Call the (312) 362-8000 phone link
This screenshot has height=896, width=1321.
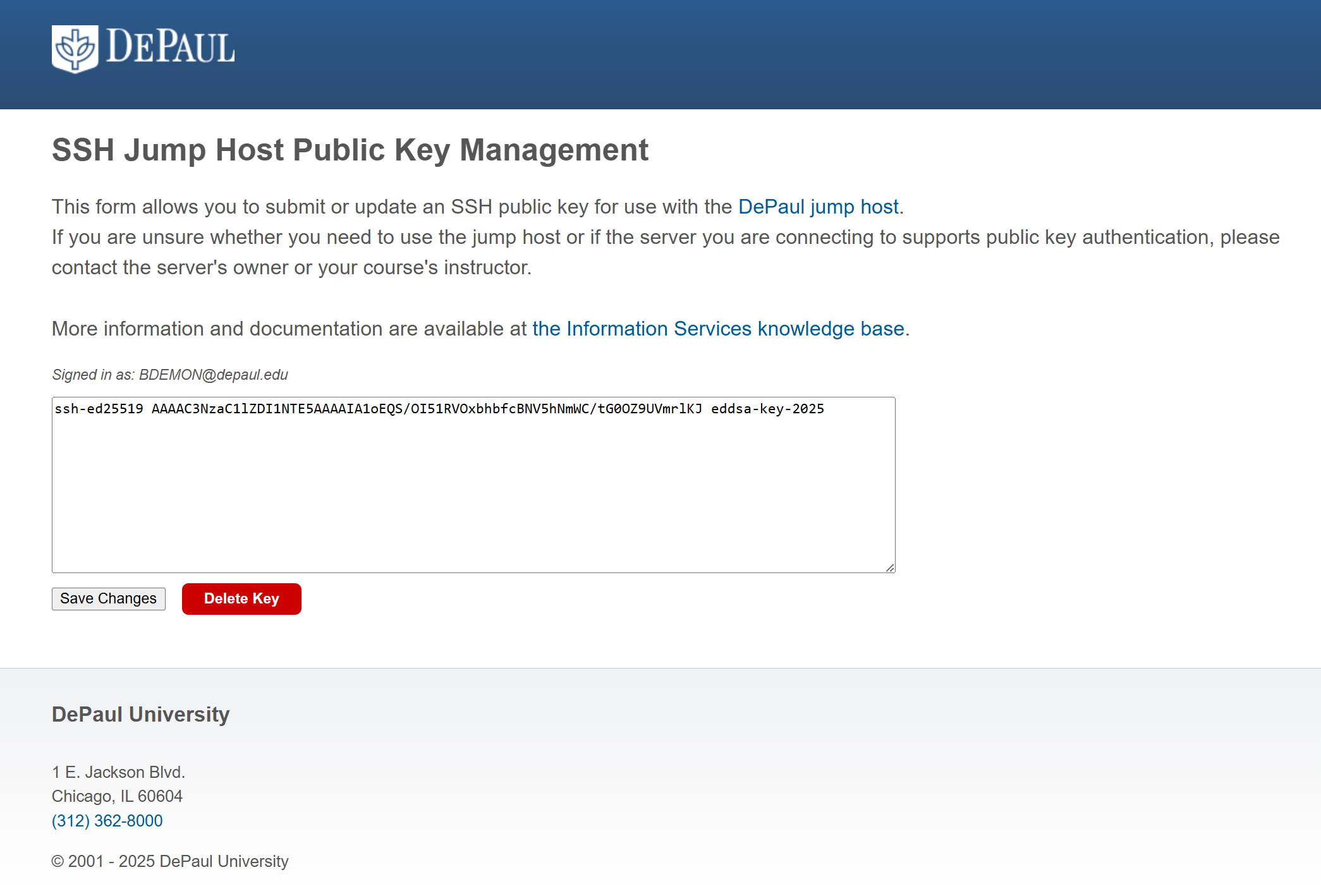point(107,821)
